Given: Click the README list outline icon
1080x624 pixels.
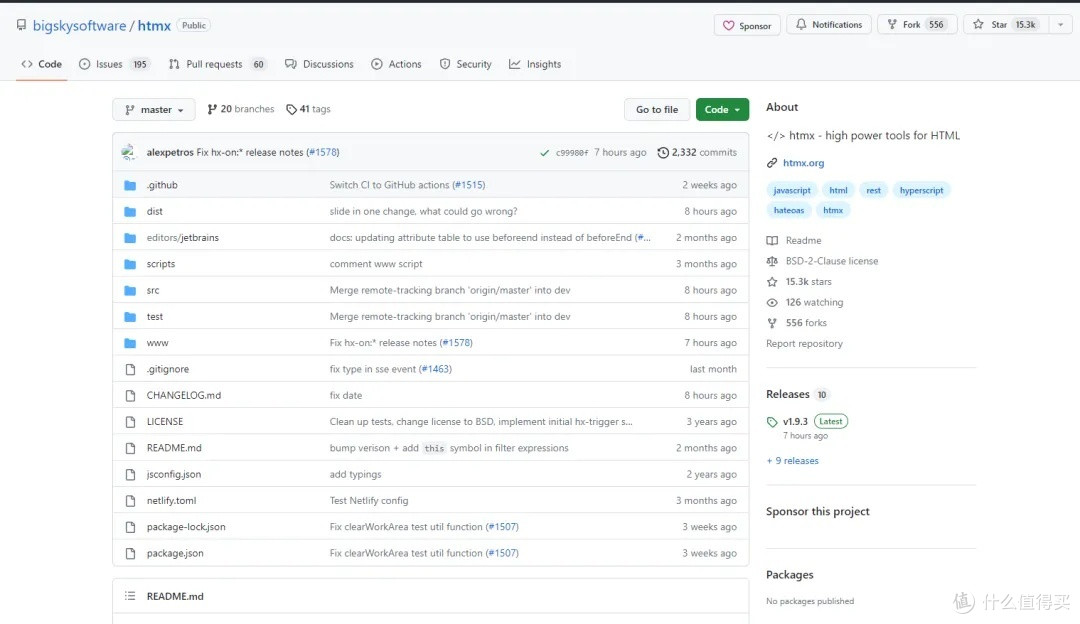Looking at the screenshot, I should pos(129,596).
